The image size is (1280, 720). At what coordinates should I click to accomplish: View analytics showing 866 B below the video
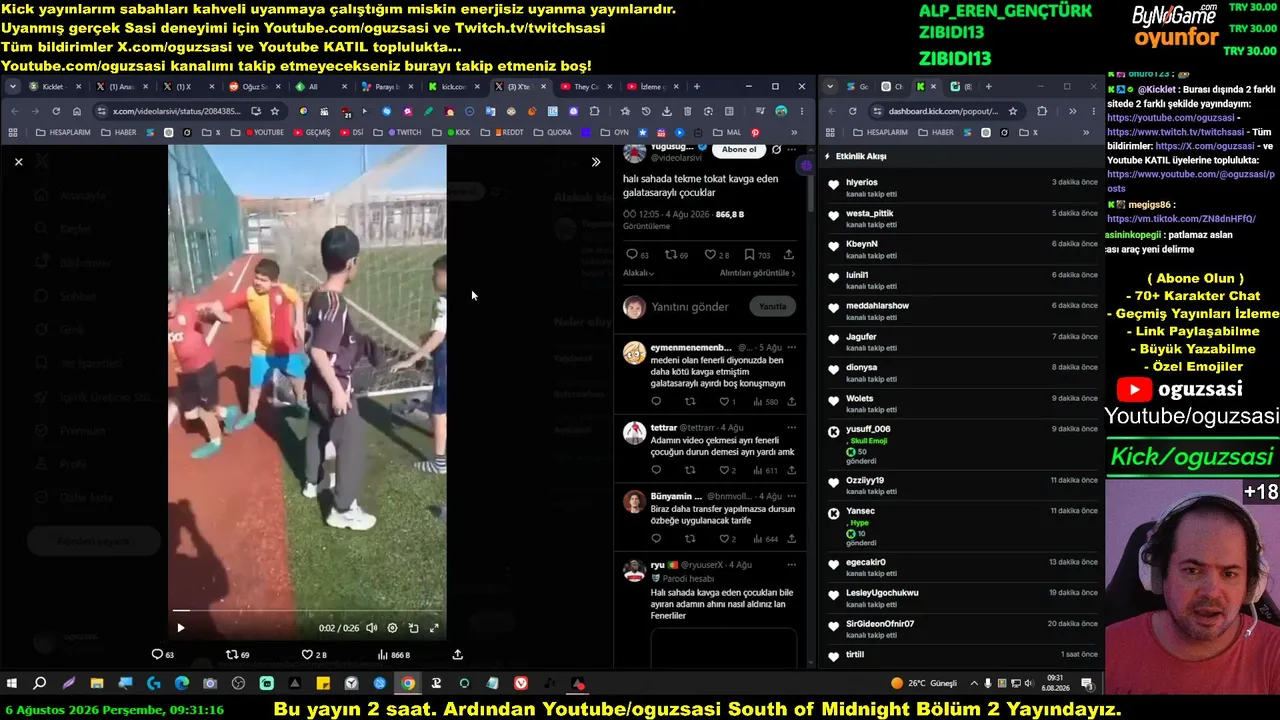(393, 655)
